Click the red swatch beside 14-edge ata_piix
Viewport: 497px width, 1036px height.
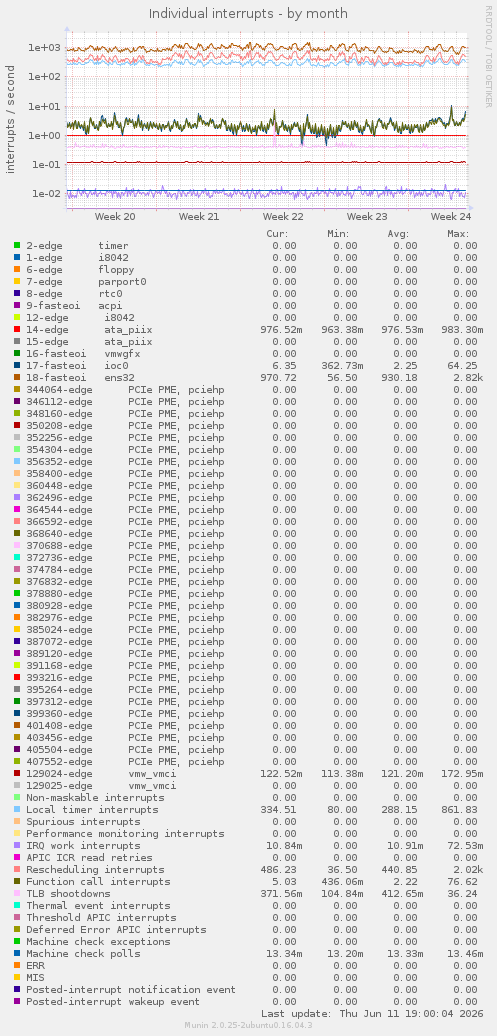17,329
